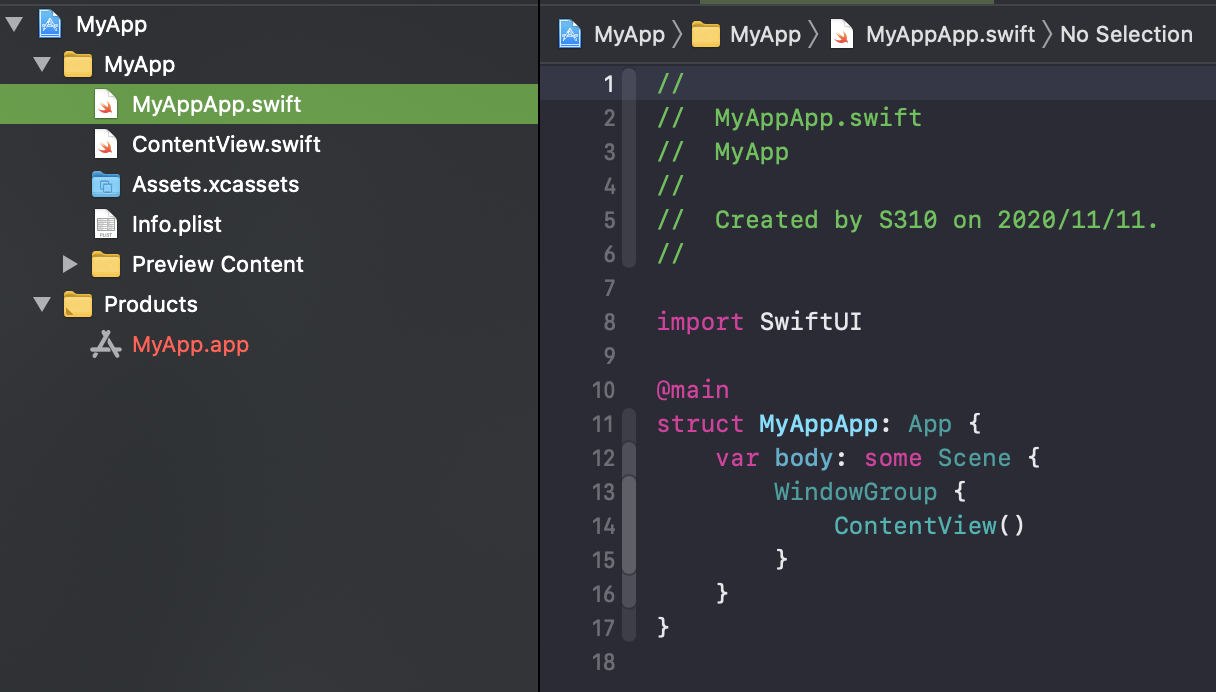This screenshot has width=1216, height=692.
Task: Click the Assets.xcassets catalog icon
Action: [105, 184]
